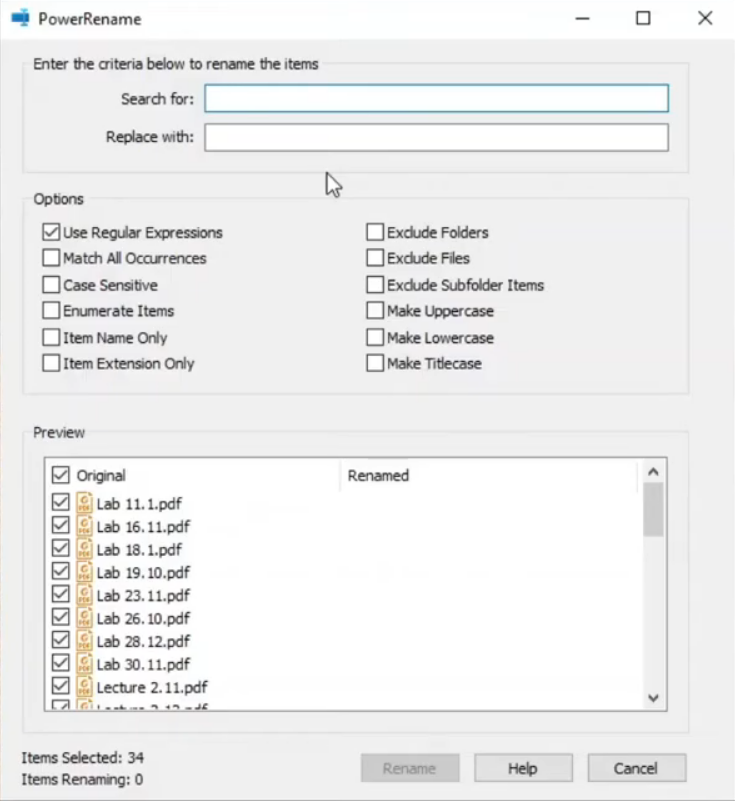Tick the Make Uppercase checkbox

tap(375, 311)
